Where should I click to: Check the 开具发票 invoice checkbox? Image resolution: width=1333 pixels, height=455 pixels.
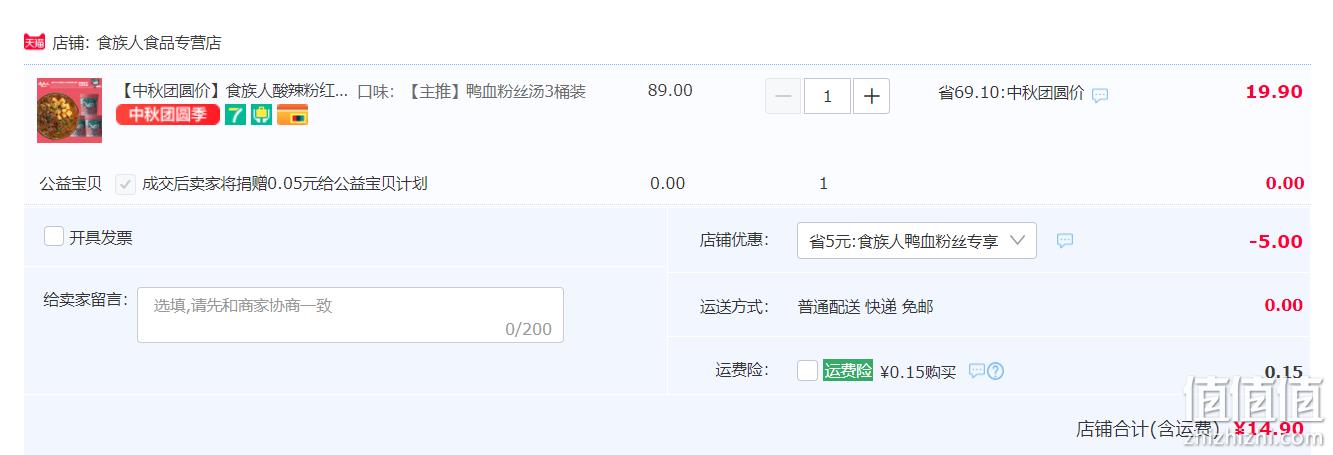54,237
